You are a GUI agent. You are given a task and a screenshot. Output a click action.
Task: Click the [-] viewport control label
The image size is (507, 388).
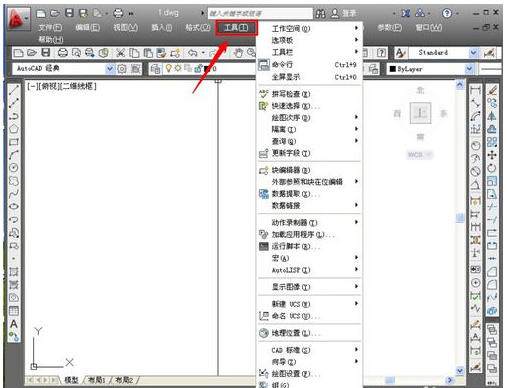[33, 87]
